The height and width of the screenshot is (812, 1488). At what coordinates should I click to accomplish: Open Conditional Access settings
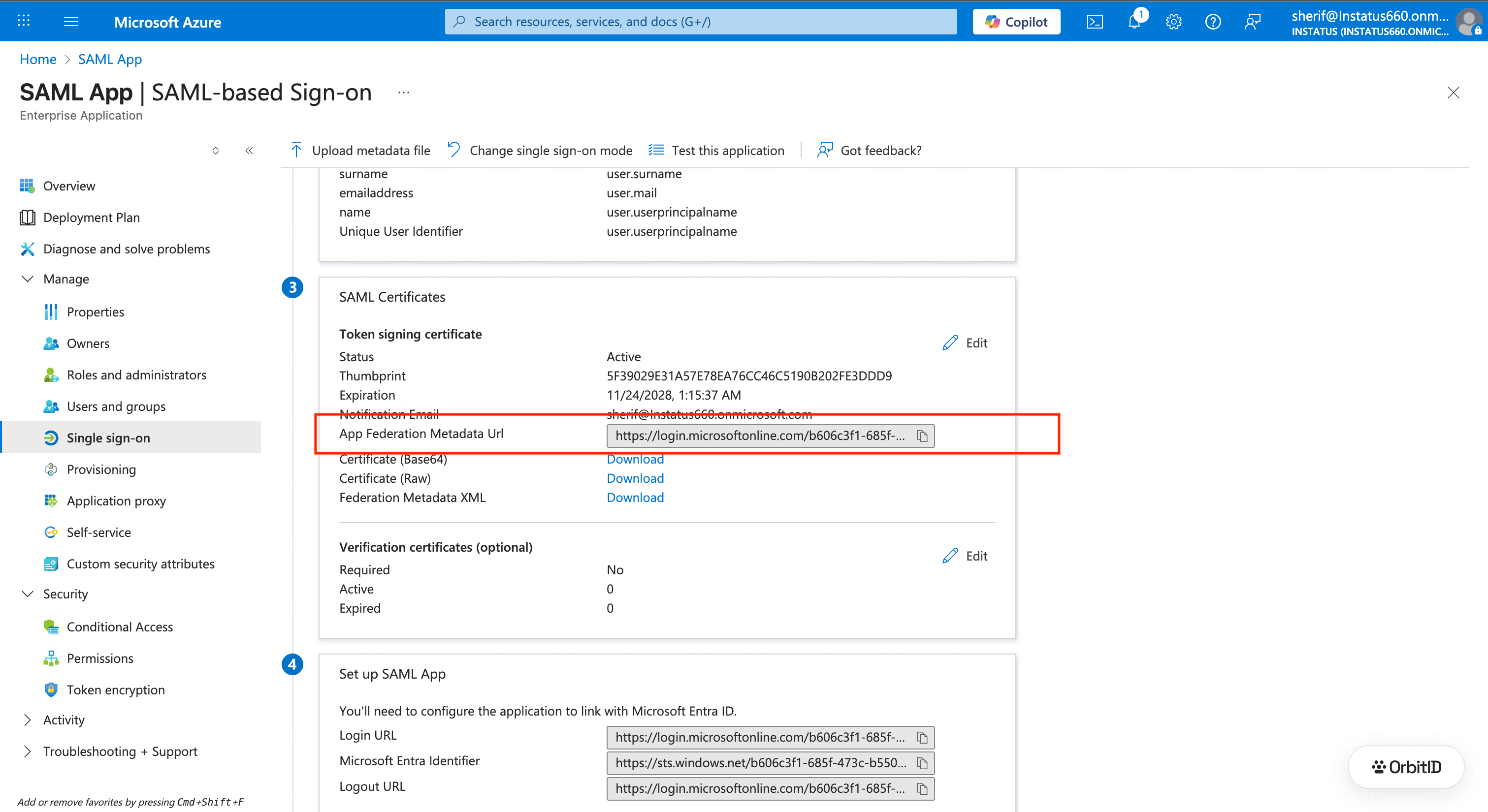(x=120, y=626)
